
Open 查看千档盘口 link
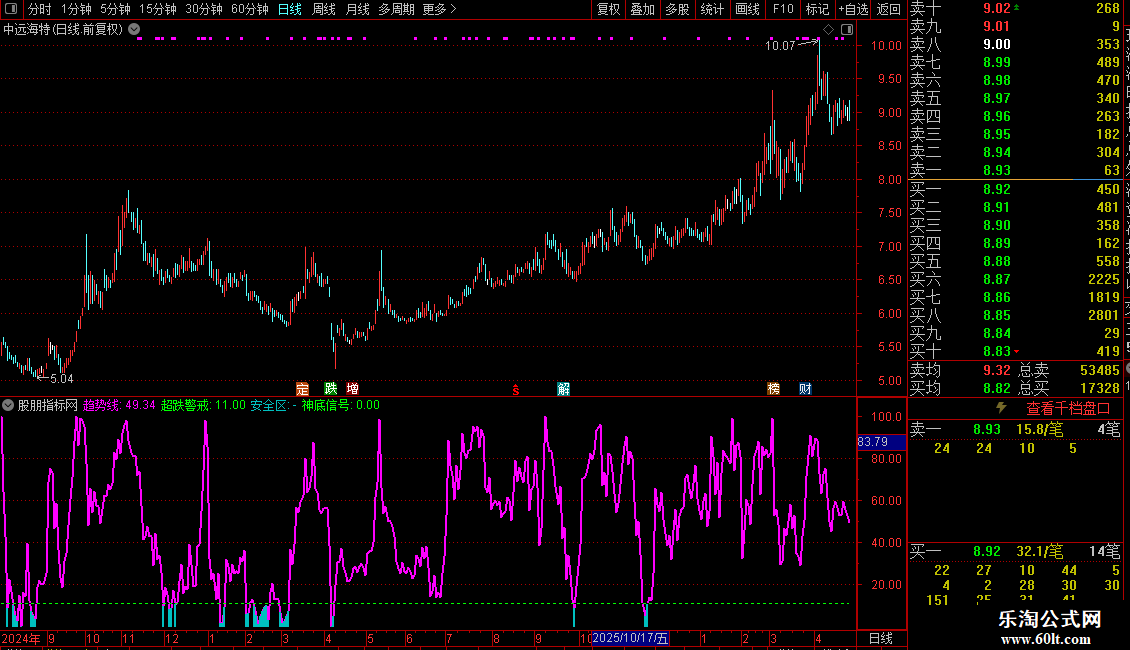pos(1068,409)
